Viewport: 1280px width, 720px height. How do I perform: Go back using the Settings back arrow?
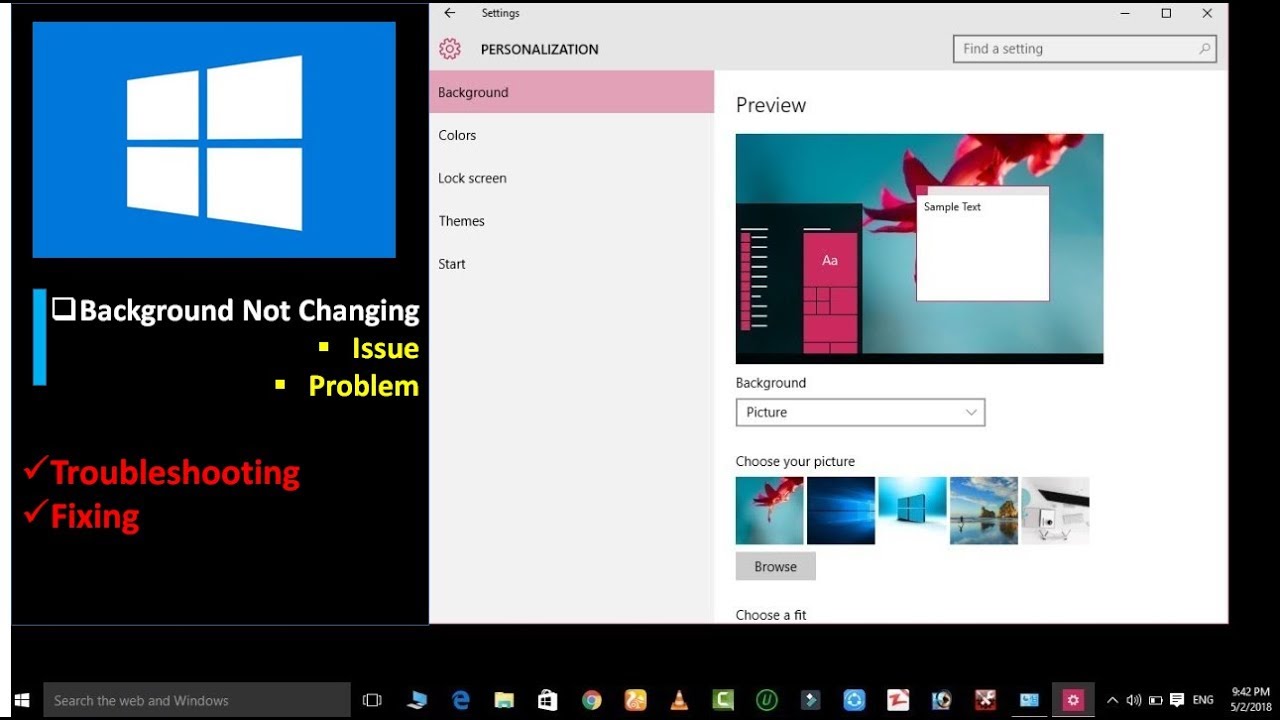click(x=450, y=13)
